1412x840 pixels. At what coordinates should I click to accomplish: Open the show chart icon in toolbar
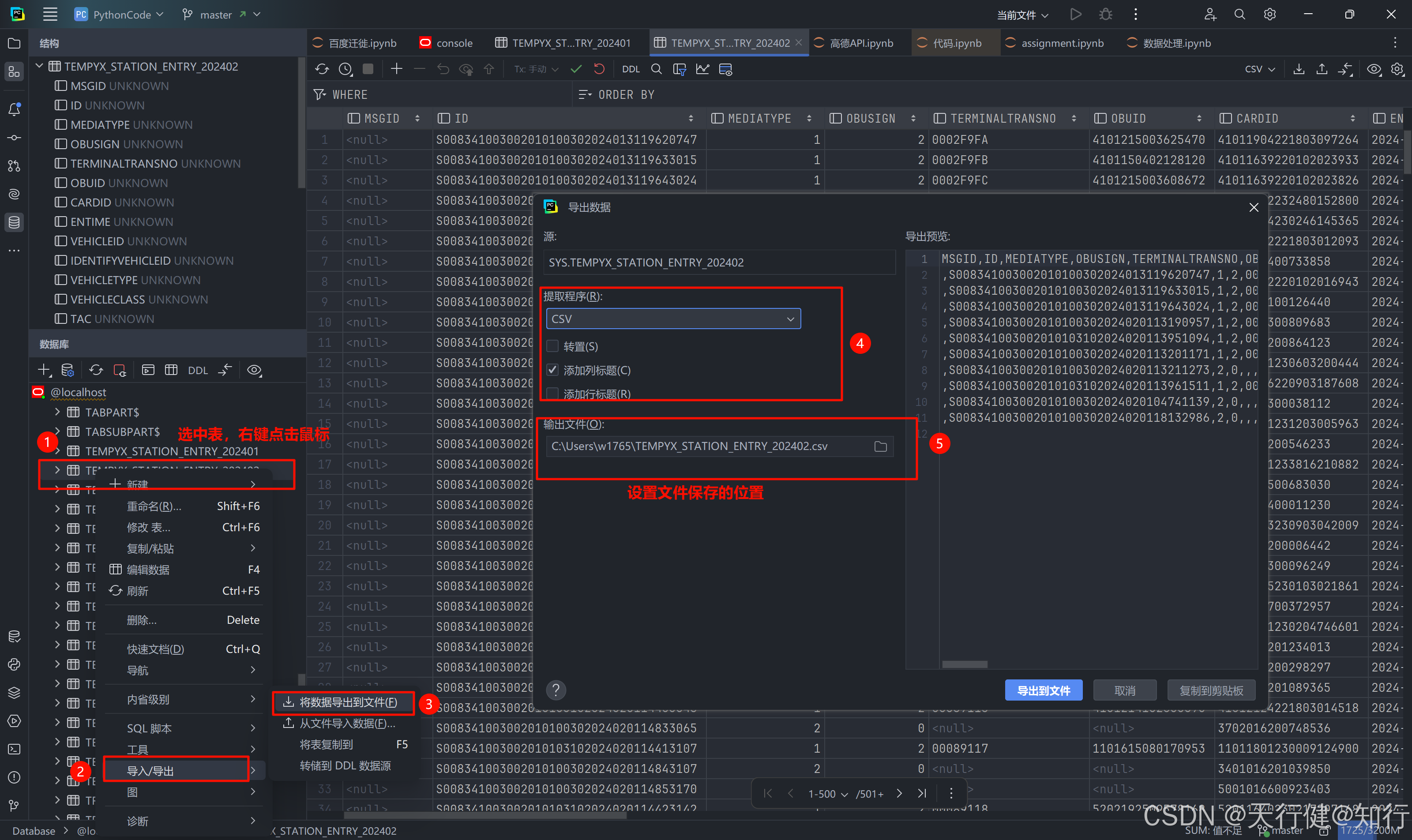click(702, 69)
